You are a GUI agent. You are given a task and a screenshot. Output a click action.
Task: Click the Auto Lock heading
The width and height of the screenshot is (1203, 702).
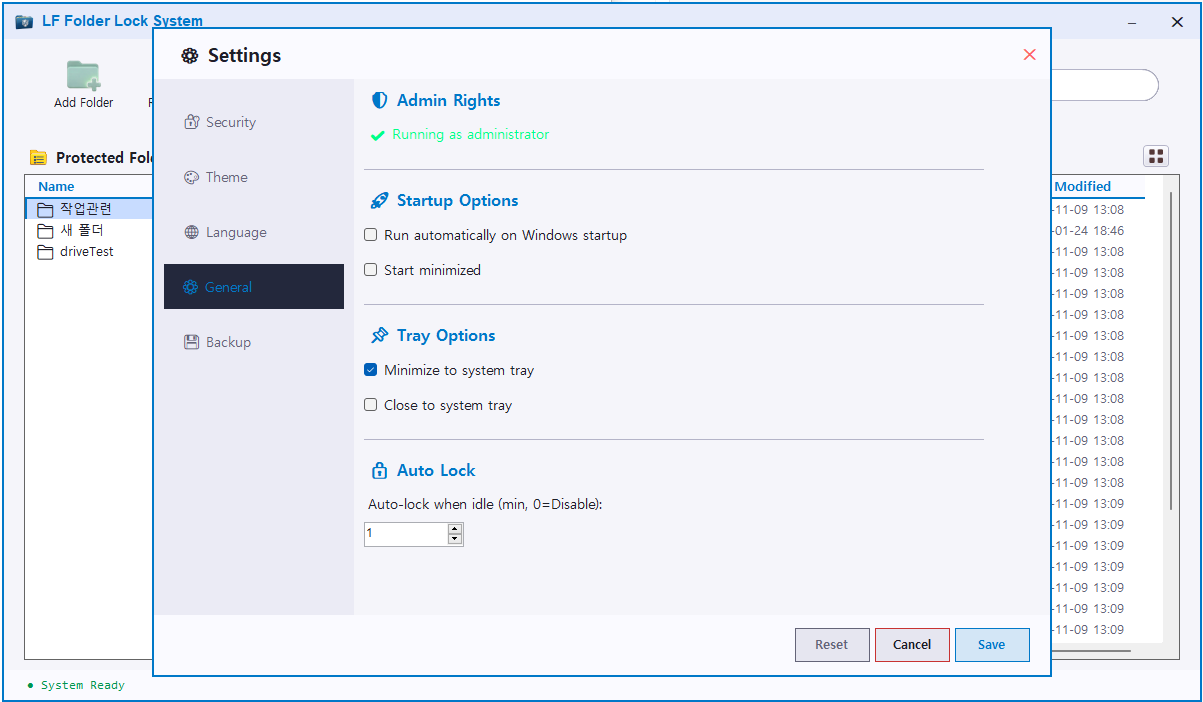(436, 470)
